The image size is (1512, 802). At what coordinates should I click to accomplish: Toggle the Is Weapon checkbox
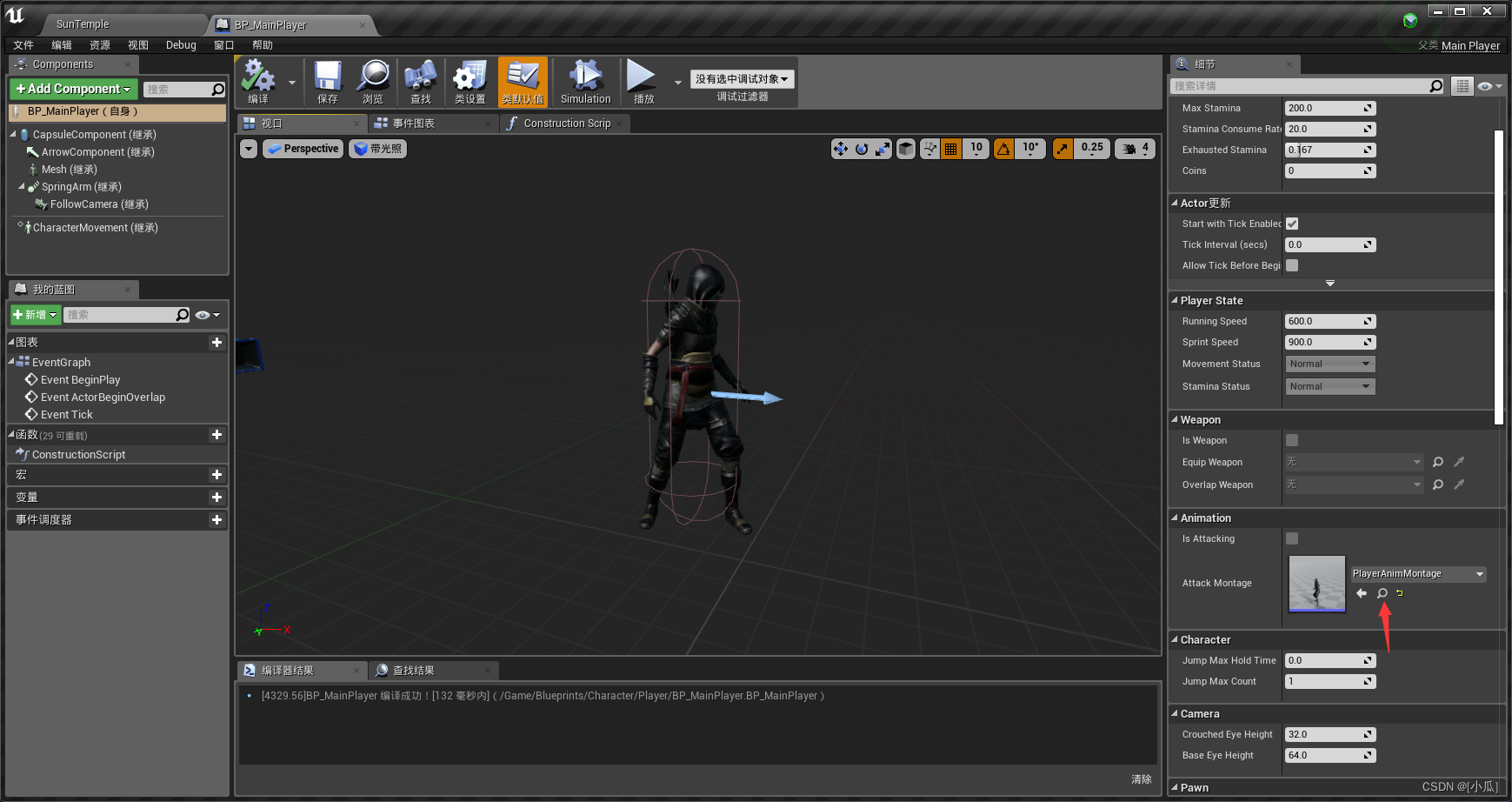click(x=1292, y=440)
